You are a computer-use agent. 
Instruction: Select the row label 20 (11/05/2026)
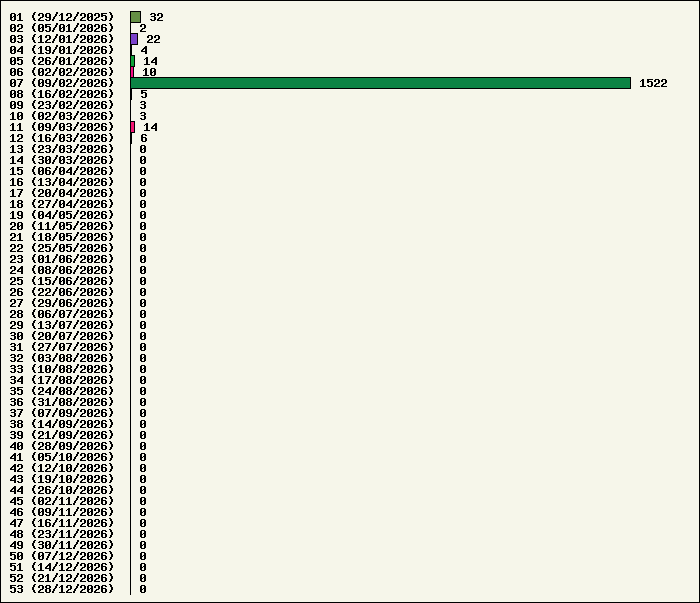click(62, 227)
